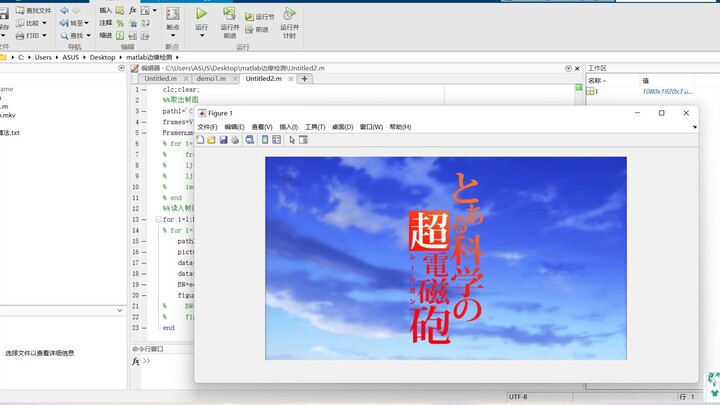Screen dimensions: 720x405
Task: Open 桌面(D) menu in Figure 1
Action: tap(343, 127)
